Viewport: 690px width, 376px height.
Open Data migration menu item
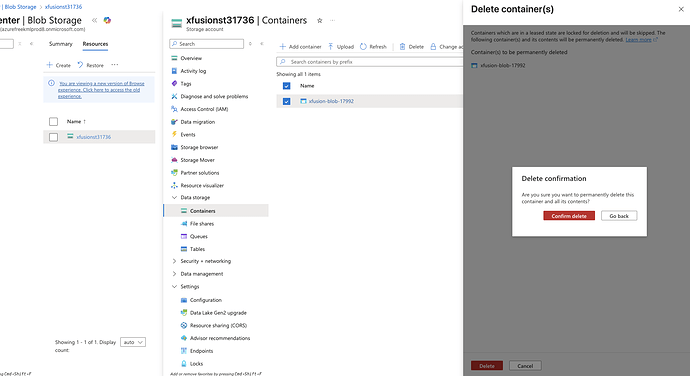(x=198, y=122)
